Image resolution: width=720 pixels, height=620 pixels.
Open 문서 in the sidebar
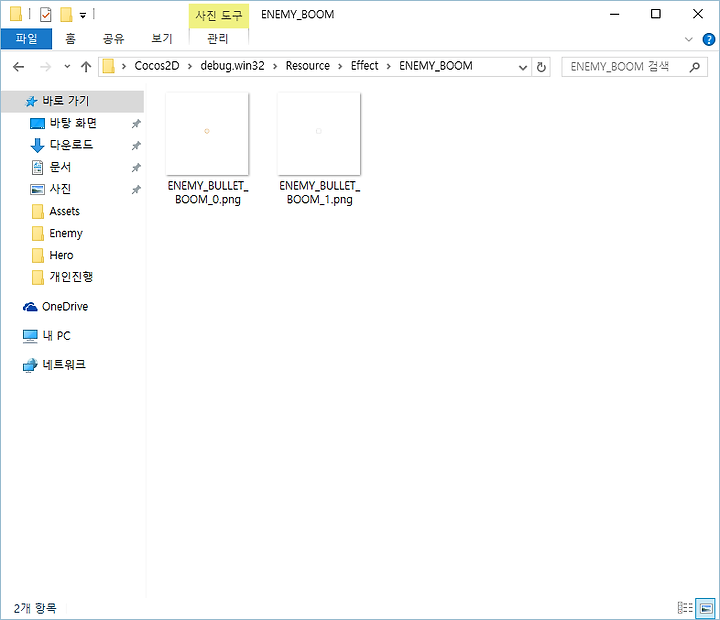click(x=60, y=167)
